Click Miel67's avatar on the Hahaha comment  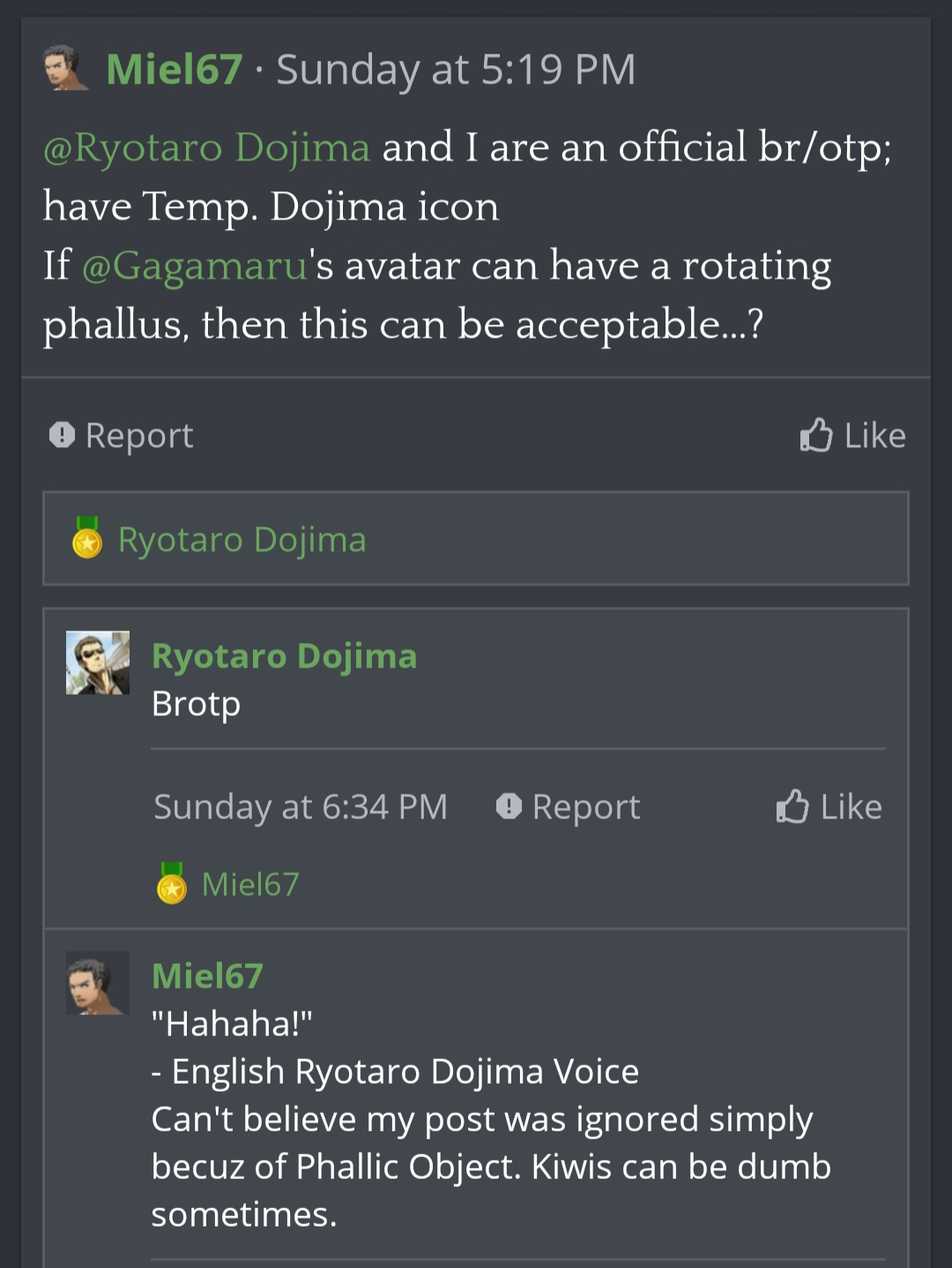[x=98, y=982]
